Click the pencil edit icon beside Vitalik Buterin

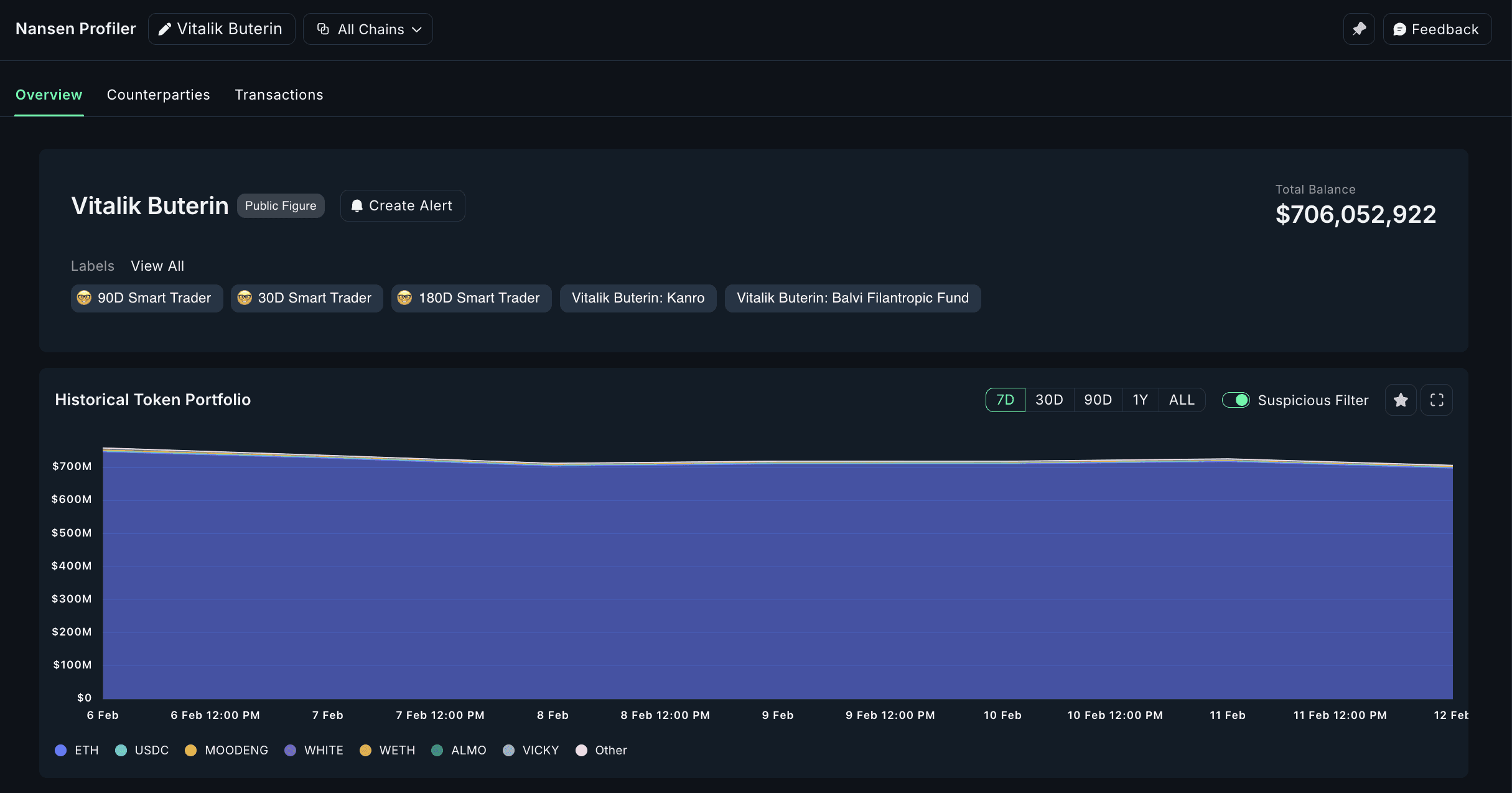164,29
